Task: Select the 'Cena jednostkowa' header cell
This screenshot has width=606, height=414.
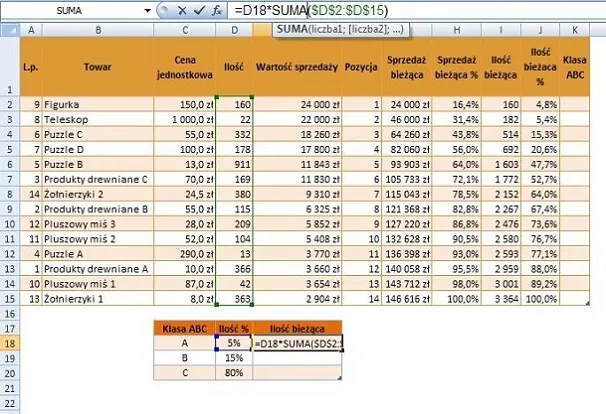Action: pyautogui.click(x=185, y=66)
